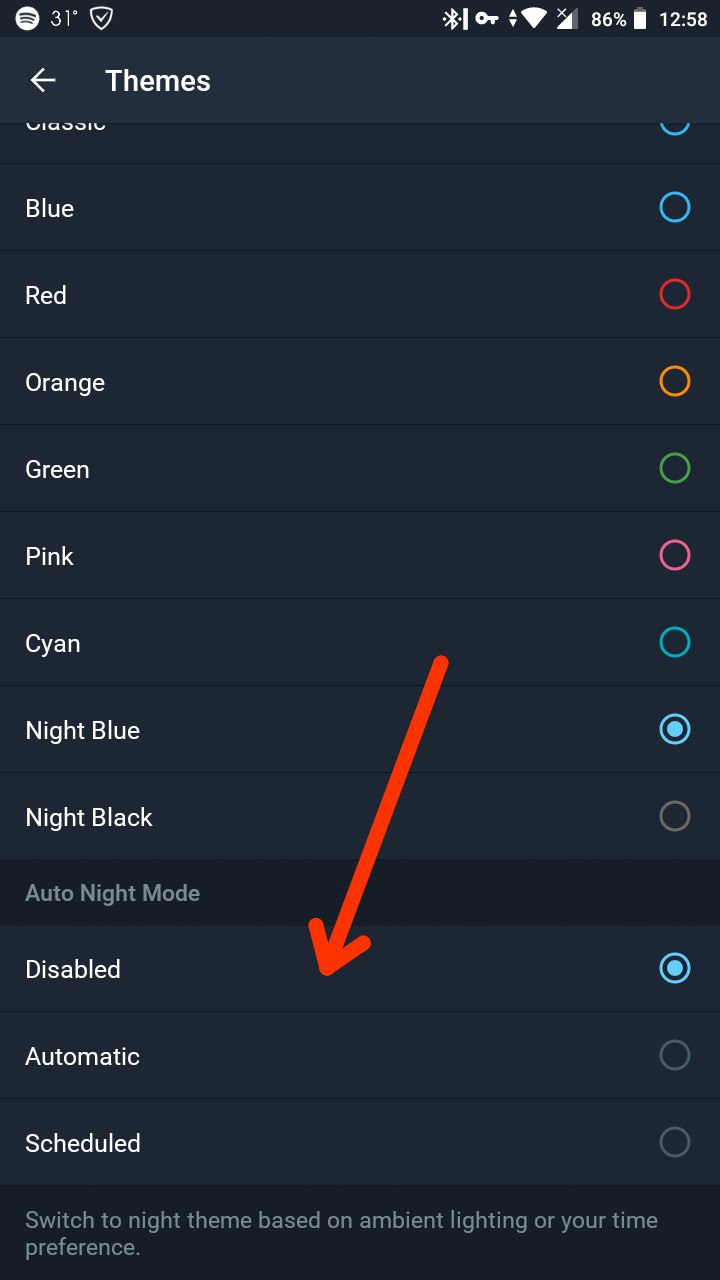Tap the partially visible Classic theme radio
Image resolution: width=720 pixels, height=1280 pixels.
[675, 127]
